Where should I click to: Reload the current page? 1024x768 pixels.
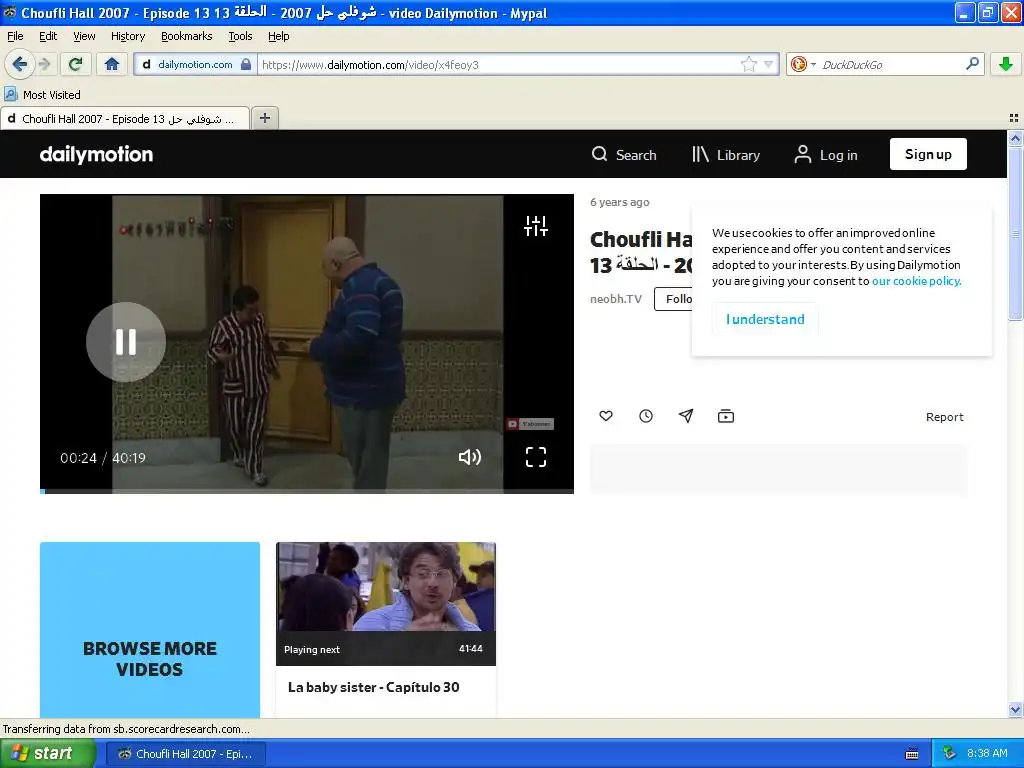[x=75, y=64]
